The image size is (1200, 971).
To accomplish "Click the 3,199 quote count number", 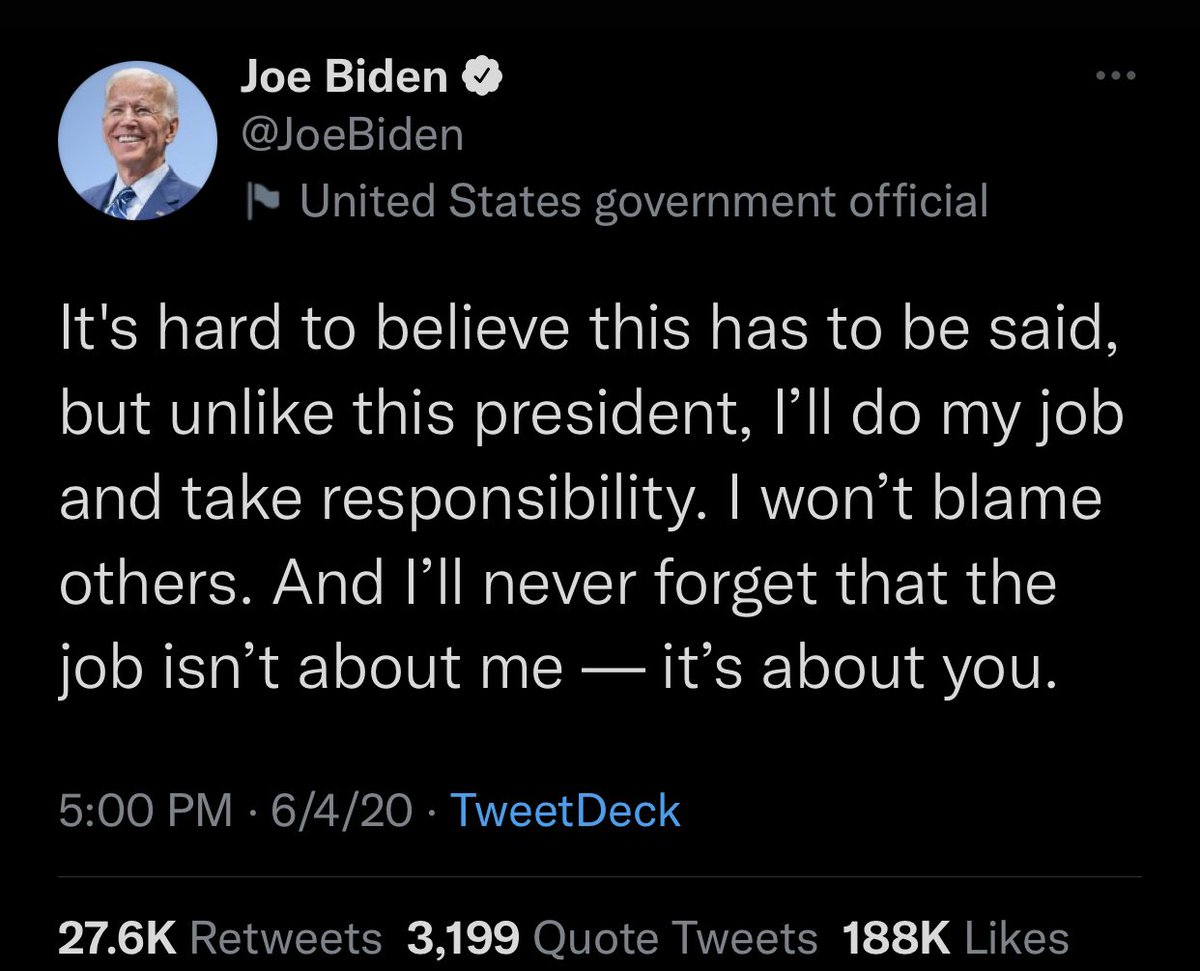I will [464, 939].
